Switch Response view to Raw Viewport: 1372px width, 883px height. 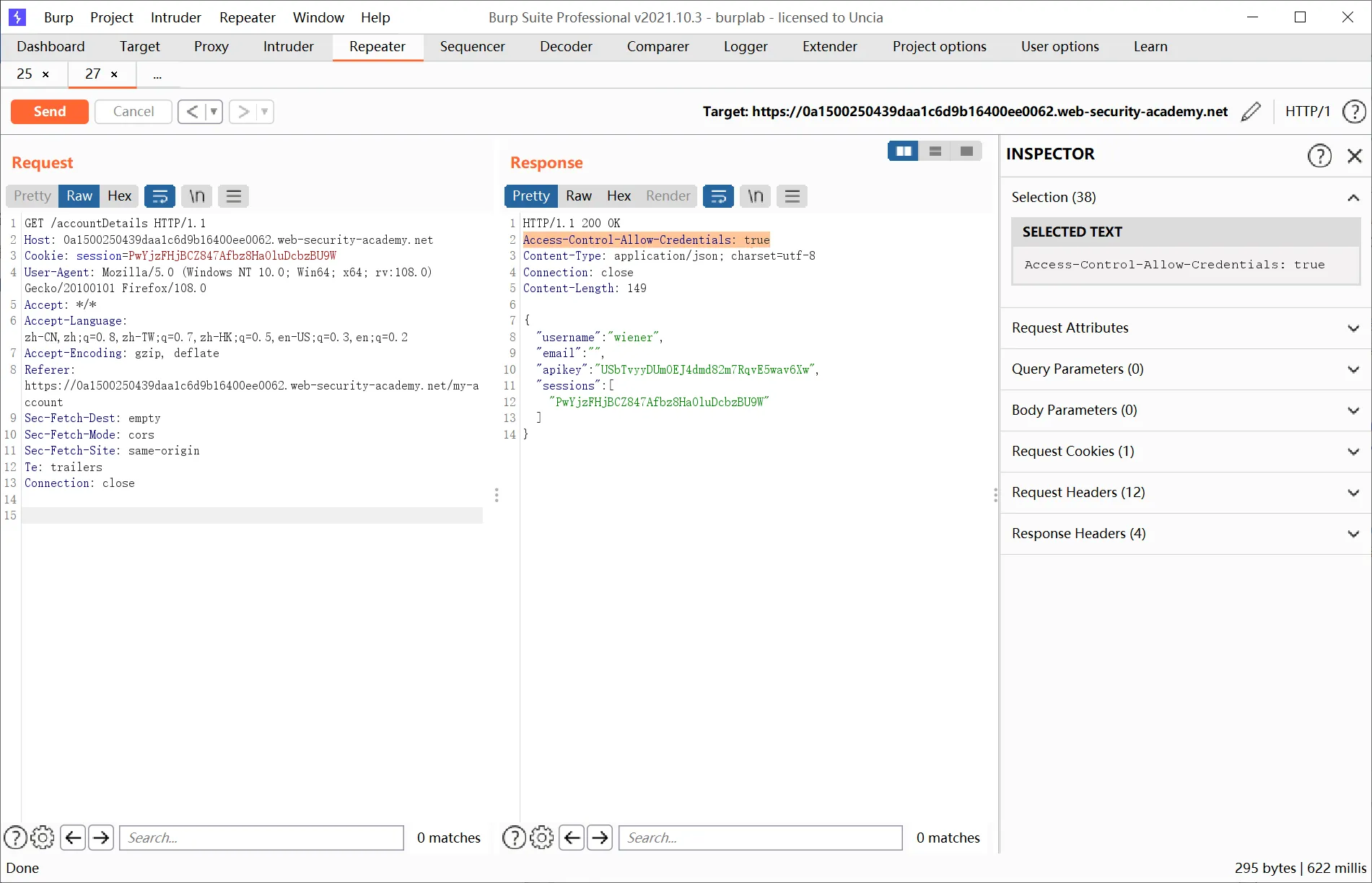click(579, 196)
